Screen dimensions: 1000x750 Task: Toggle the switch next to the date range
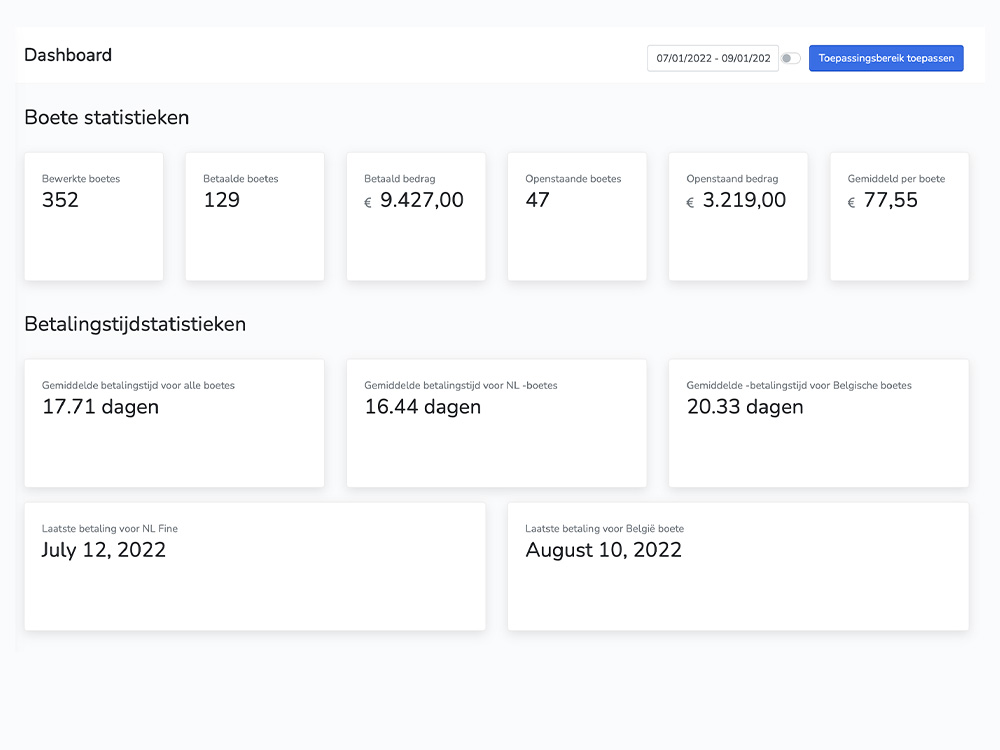(x=791, y=58)
